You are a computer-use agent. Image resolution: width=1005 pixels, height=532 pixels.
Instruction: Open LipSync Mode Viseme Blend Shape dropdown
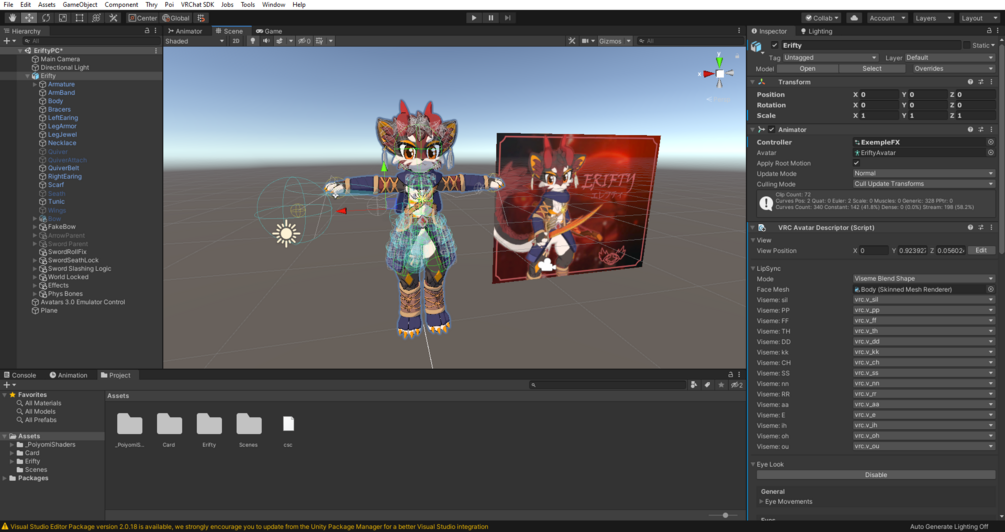(924, 279)
